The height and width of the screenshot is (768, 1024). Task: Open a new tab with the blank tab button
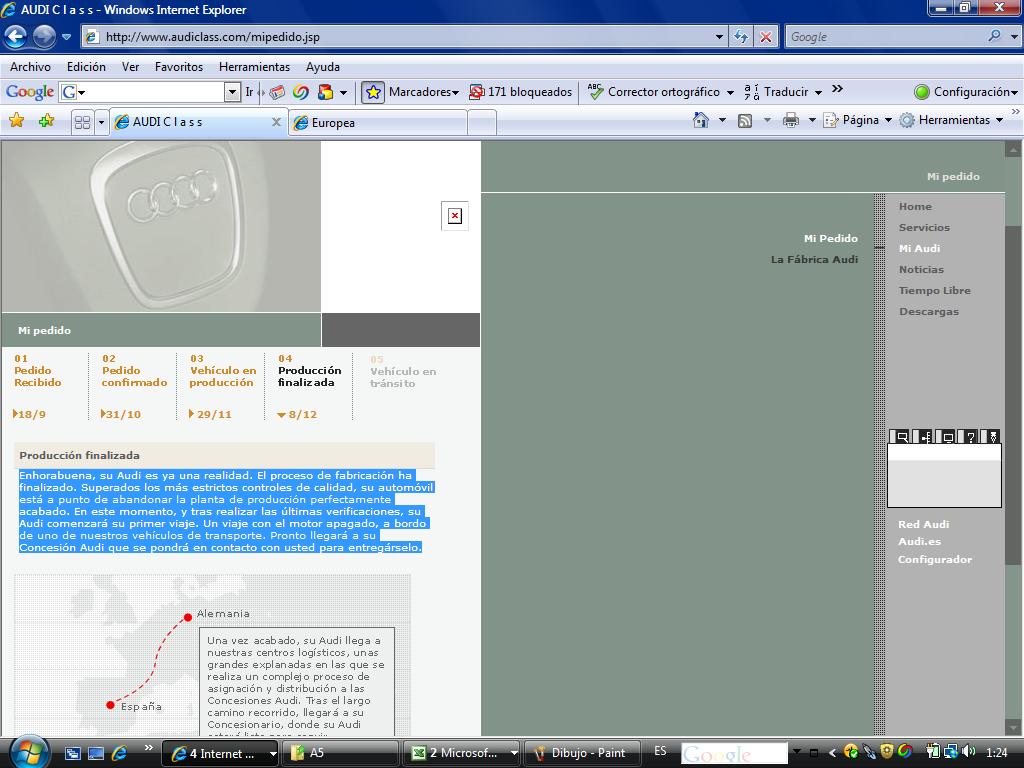(x=482, y=123)
